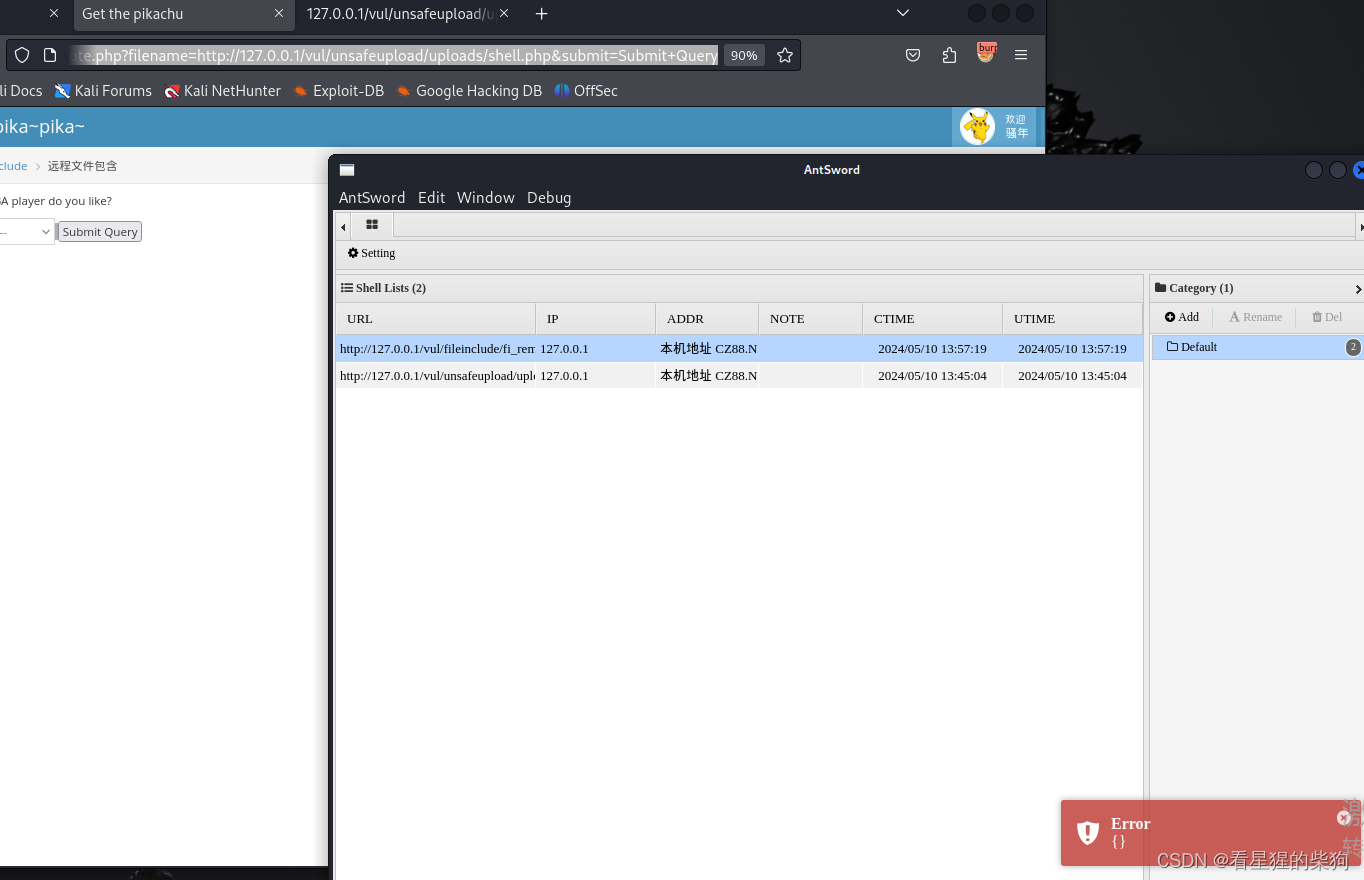Sort shell list by ADDR column
The image size is (1364, 880).
pyautogui.click(x=707, y=319)
